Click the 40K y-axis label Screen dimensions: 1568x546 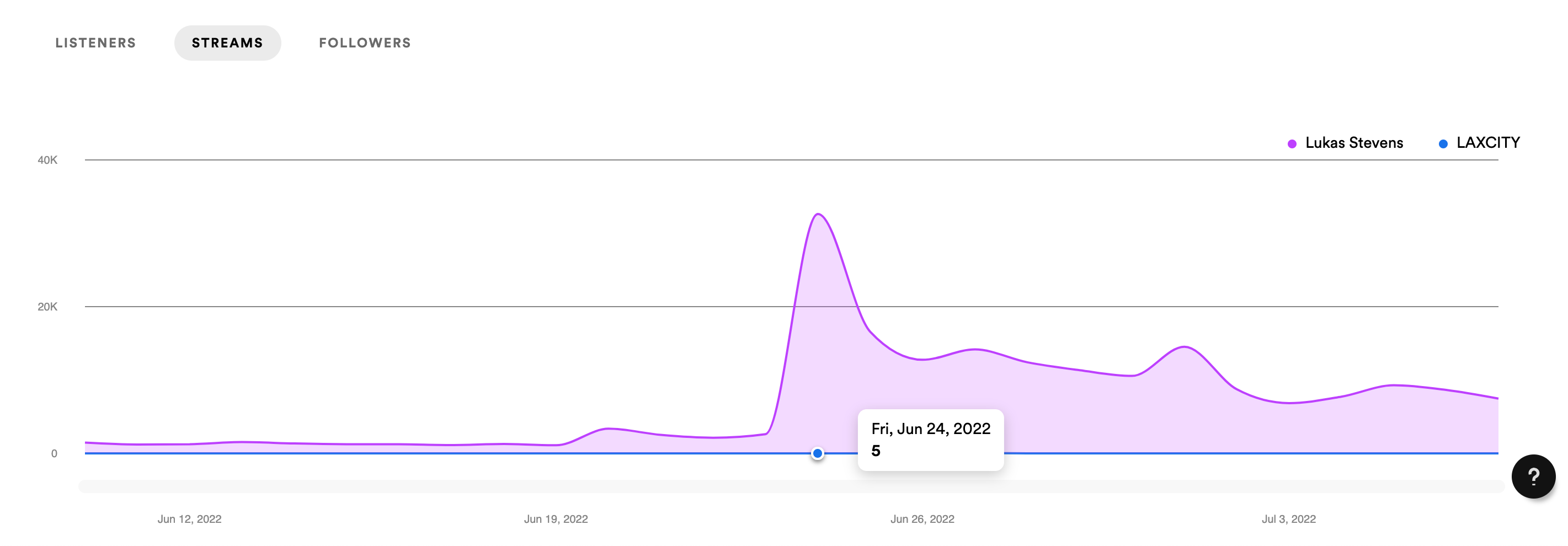pyautogui.click(x=47, y=160)
